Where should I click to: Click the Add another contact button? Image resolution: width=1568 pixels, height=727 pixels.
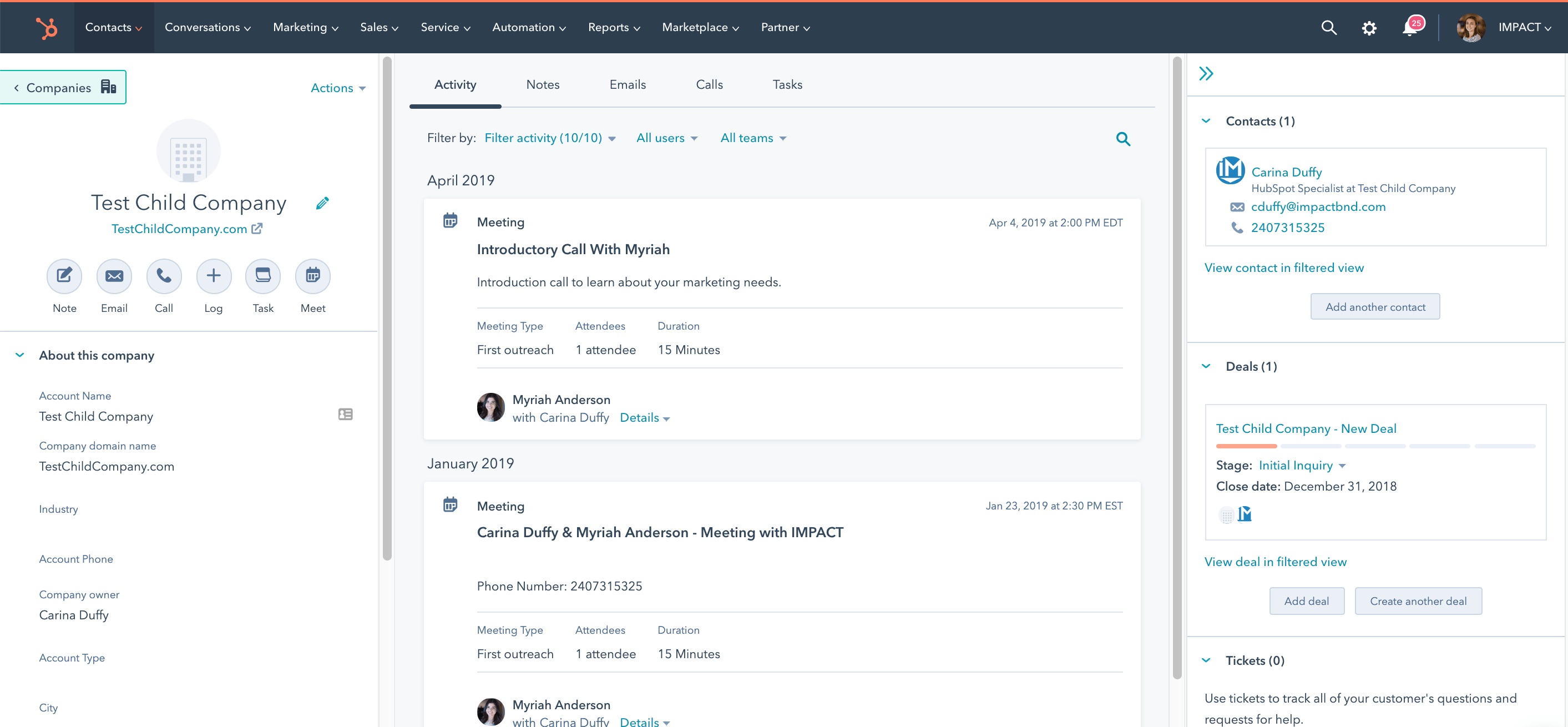1375,306
